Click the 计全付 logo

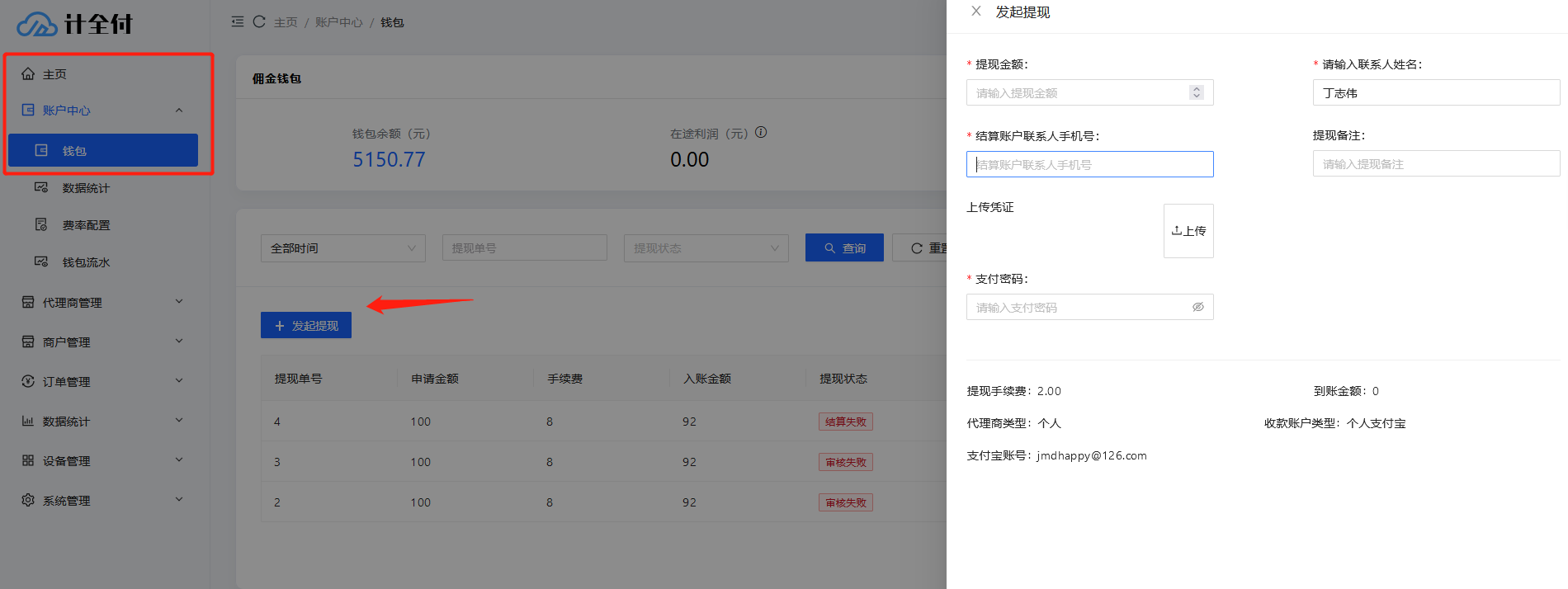point(74,24)
